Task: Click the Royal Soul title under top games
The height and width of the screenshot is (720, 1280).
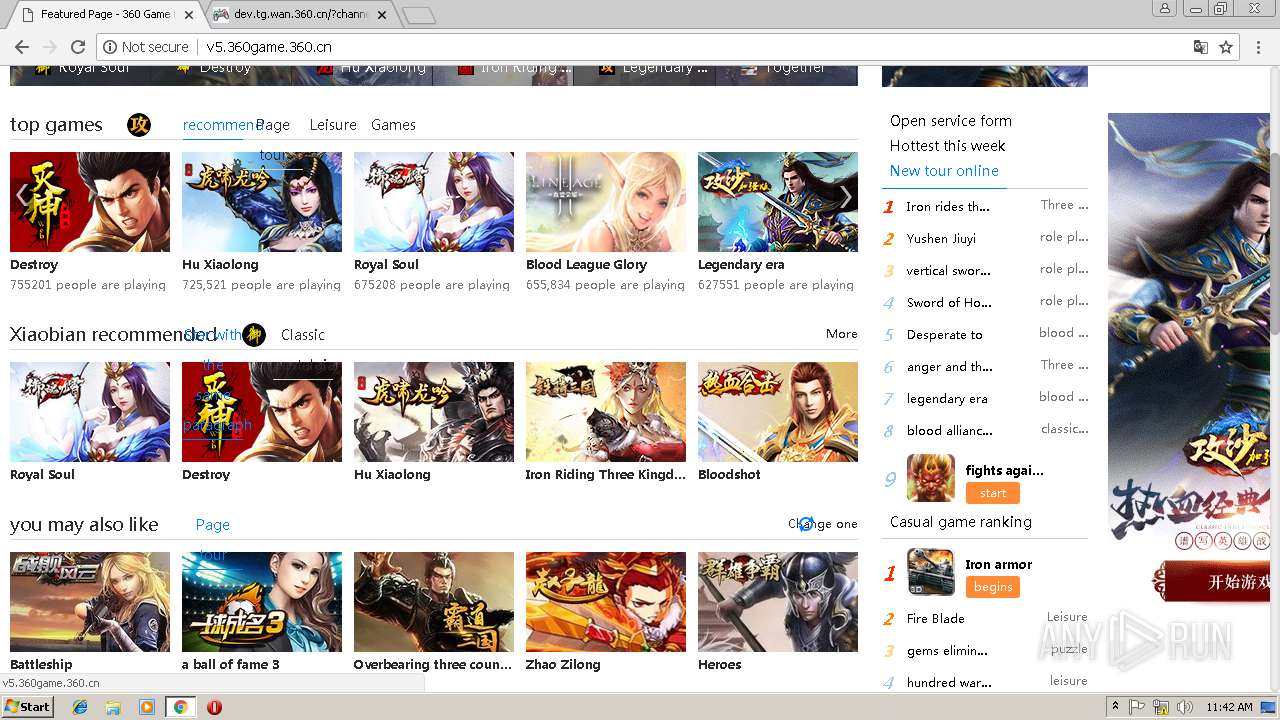Action: click(386, 265)
